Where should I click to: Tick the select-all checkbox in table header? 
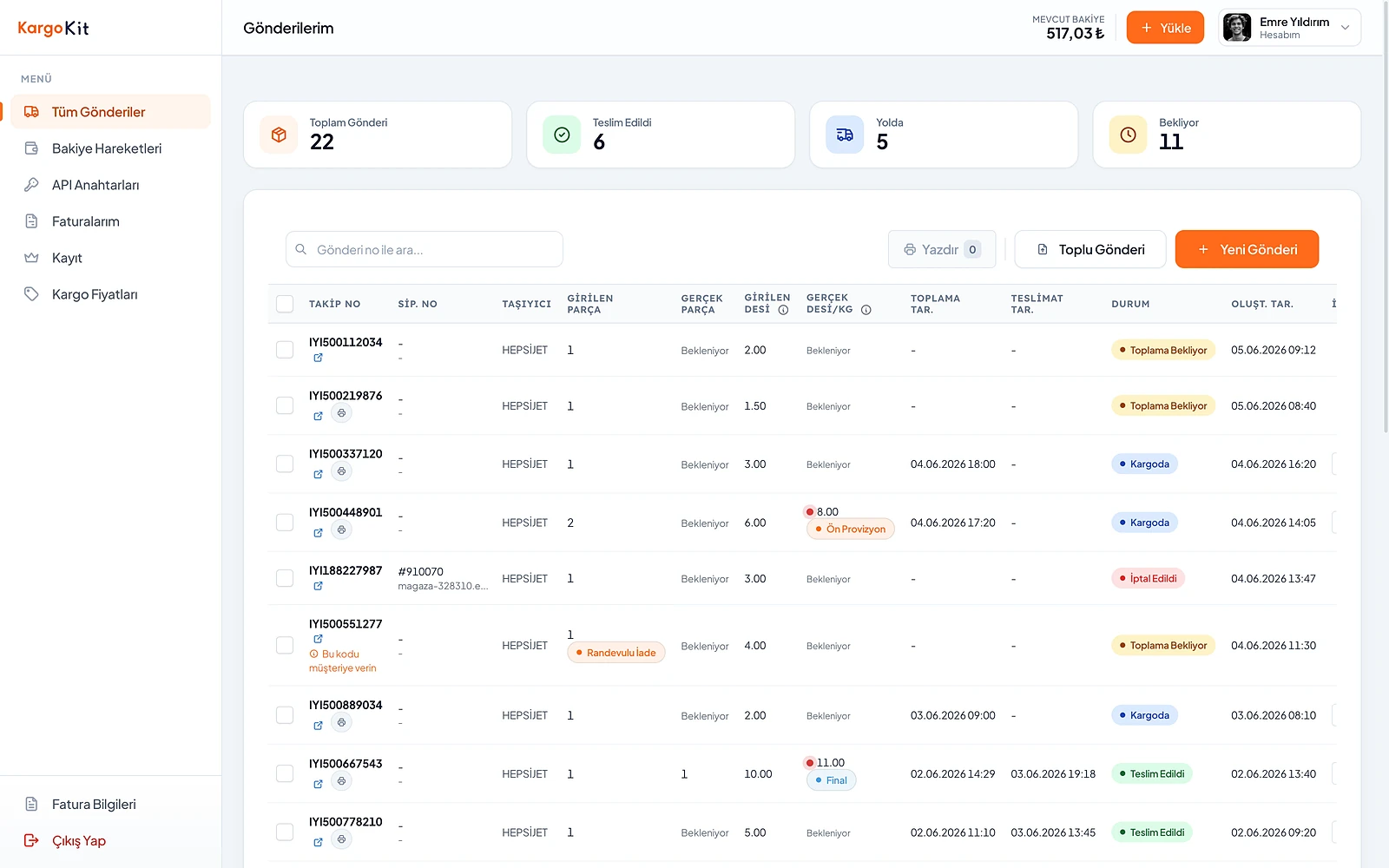(x=285, y=304)
